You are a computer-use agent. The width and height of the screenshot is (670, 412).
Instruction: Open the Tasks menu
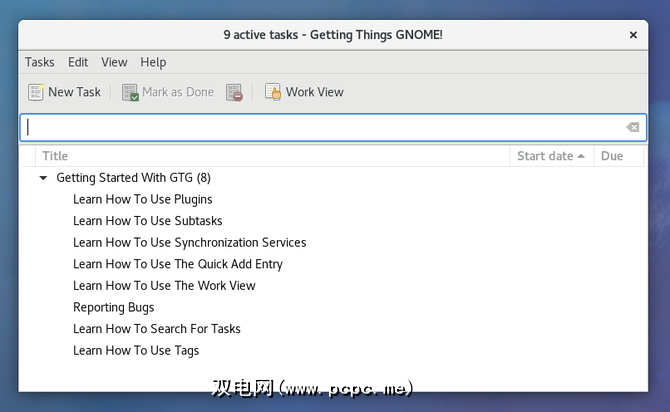click(x=40, y=62)
